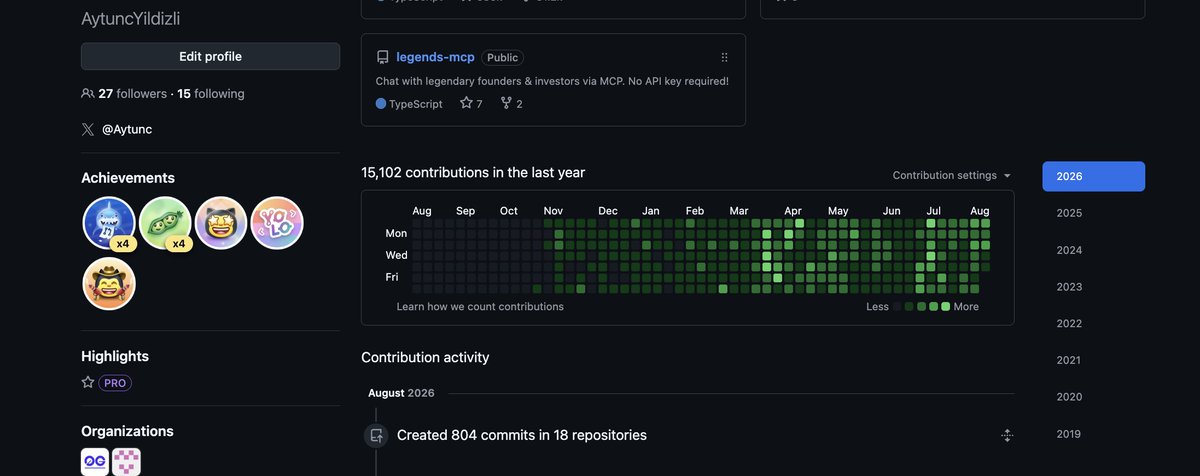This screenshot has height=476, width=1200.
Task: Open the @Aytunc X profile link
Action: (127, 129)
